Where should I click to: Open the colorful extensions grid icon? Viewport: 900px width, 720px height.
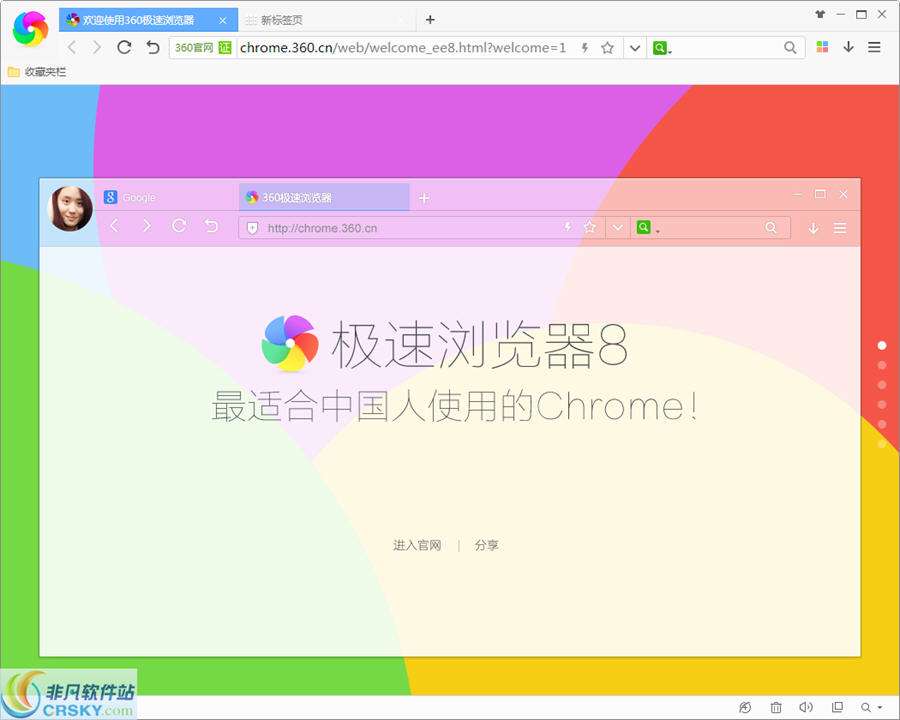(823, 47)
